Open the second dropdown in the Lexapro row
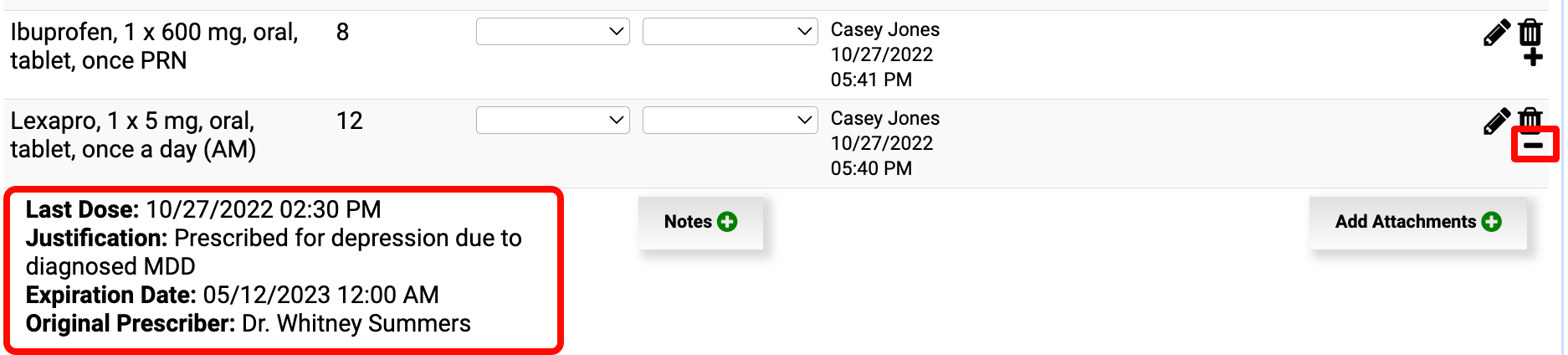The image size is (1568, 355). 730,121
